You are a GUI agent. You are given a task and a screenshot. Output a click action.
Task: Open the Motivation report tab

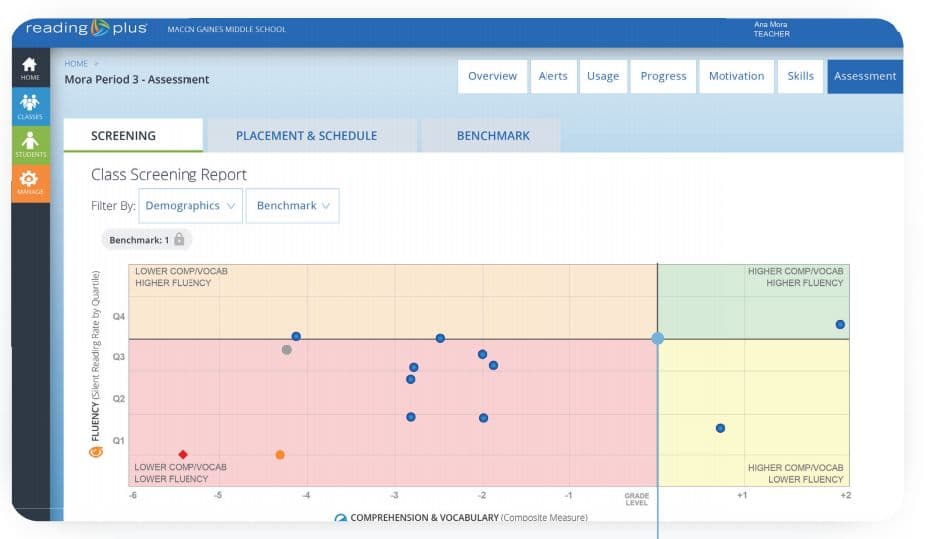tap(736, 76)
